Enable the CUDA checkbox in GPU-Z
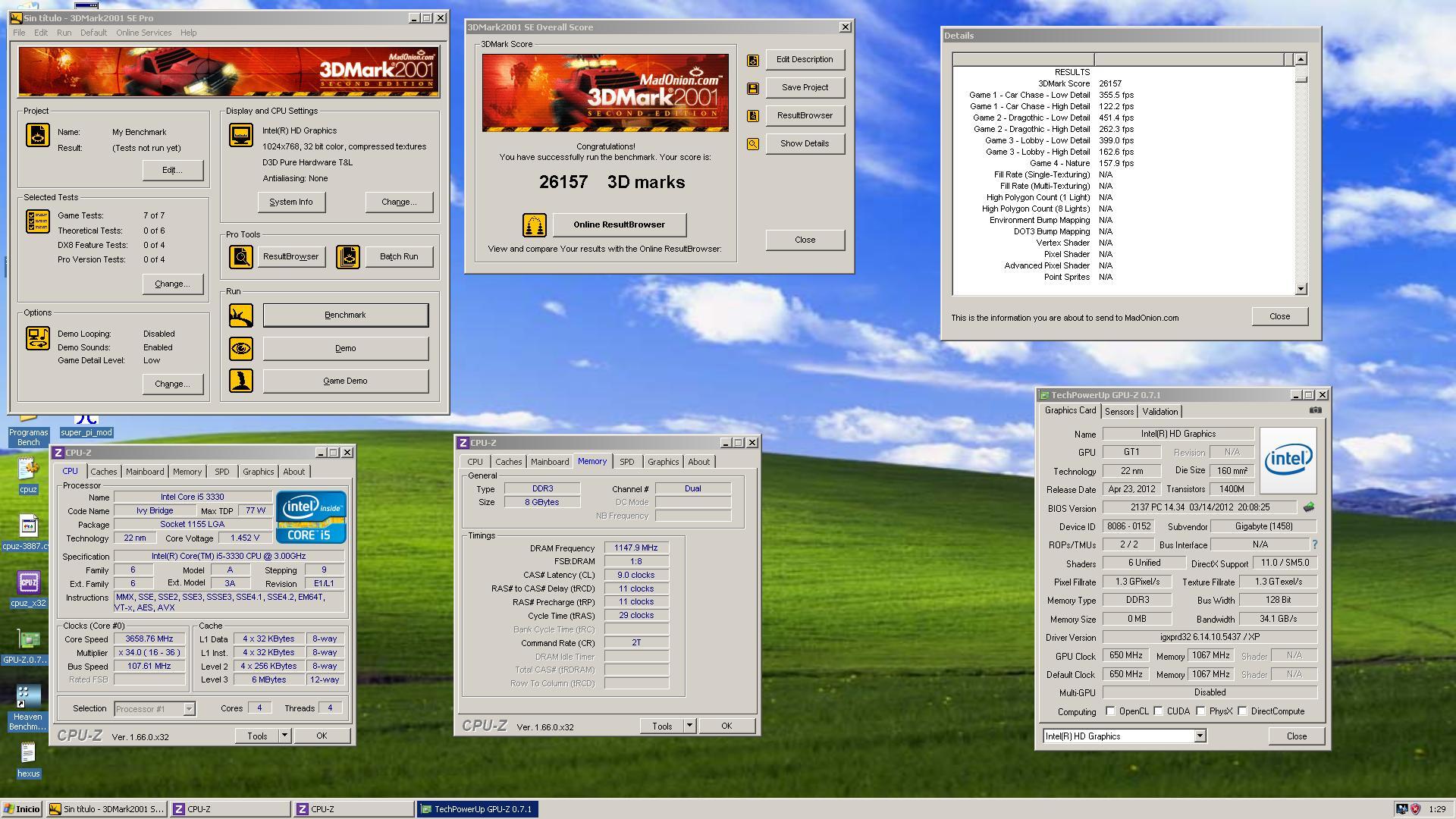The height and width of the screenshot is (819, 1456). [x=1158, y=711]
